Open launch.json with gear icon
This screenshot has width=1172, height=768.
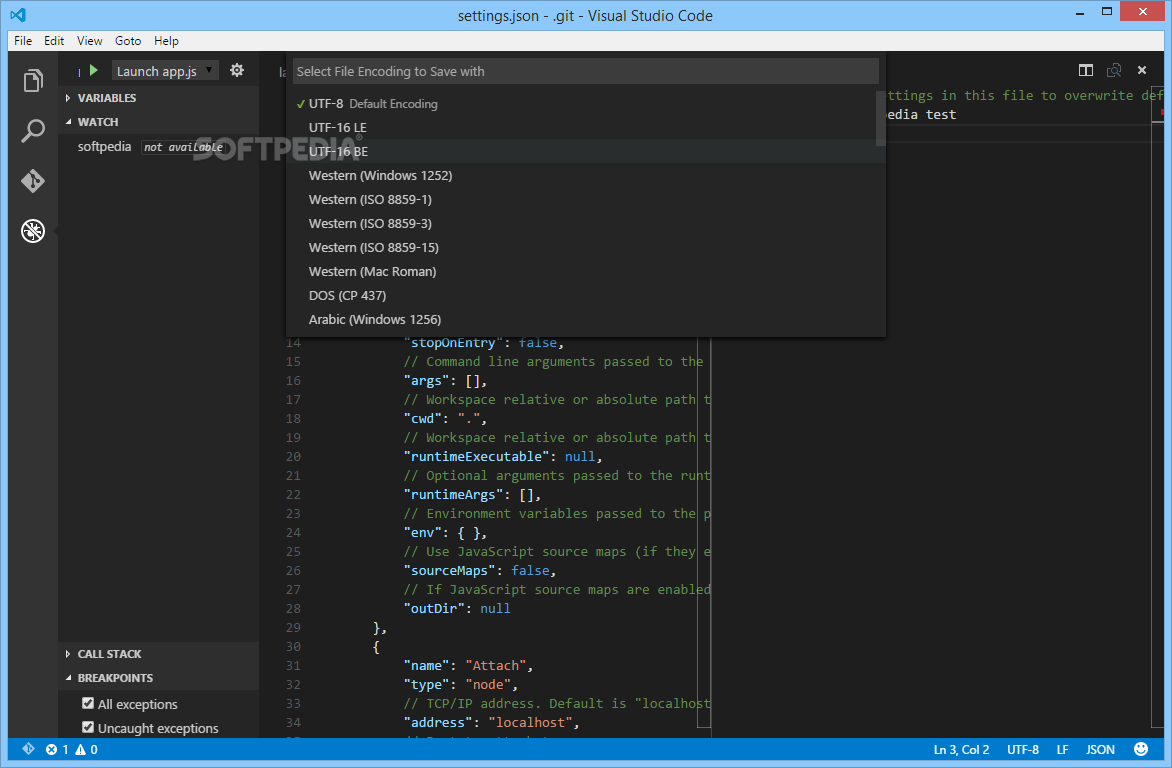[237, 70]
